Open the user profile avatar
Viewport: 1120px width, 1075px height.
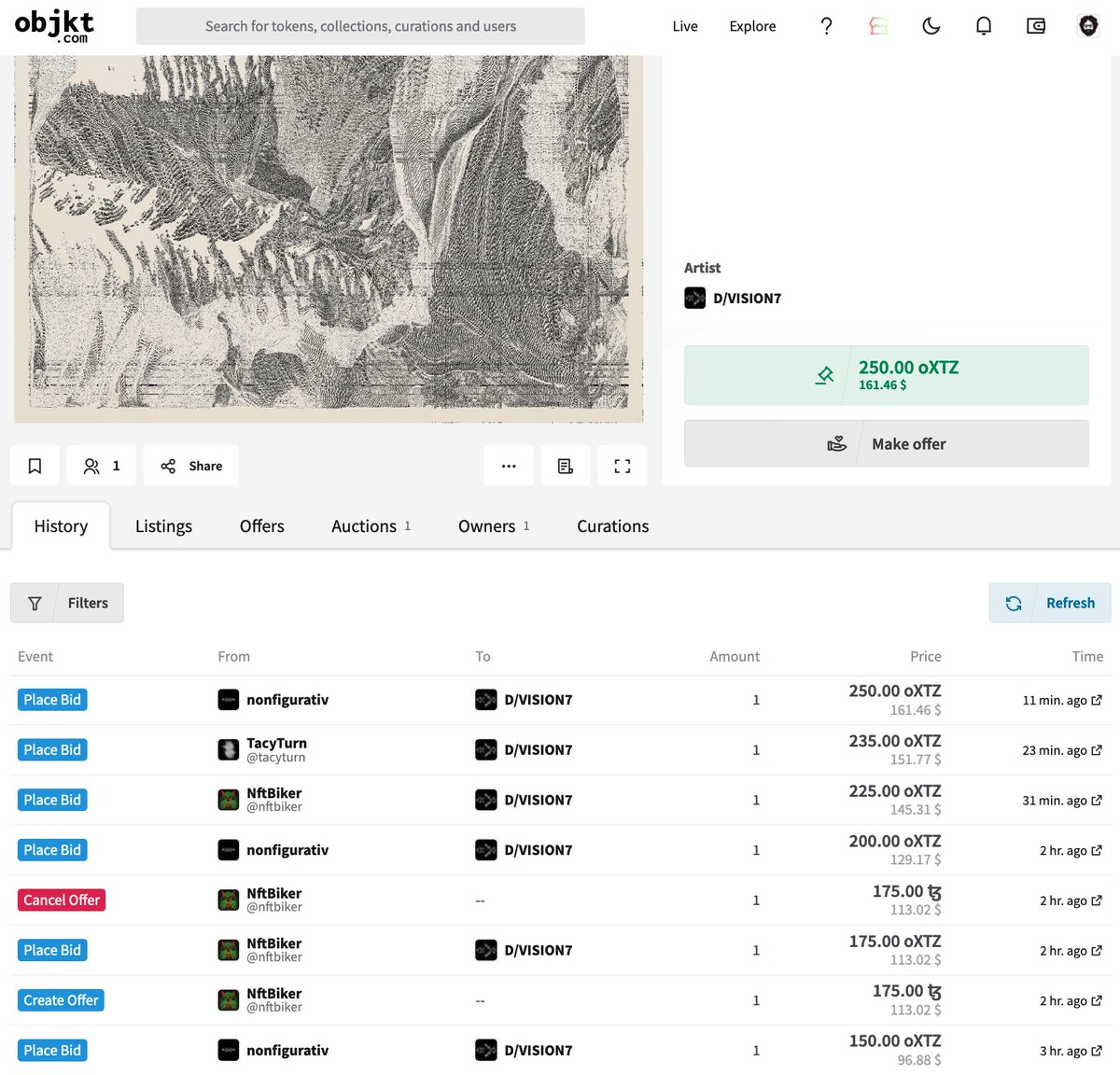1088,26
